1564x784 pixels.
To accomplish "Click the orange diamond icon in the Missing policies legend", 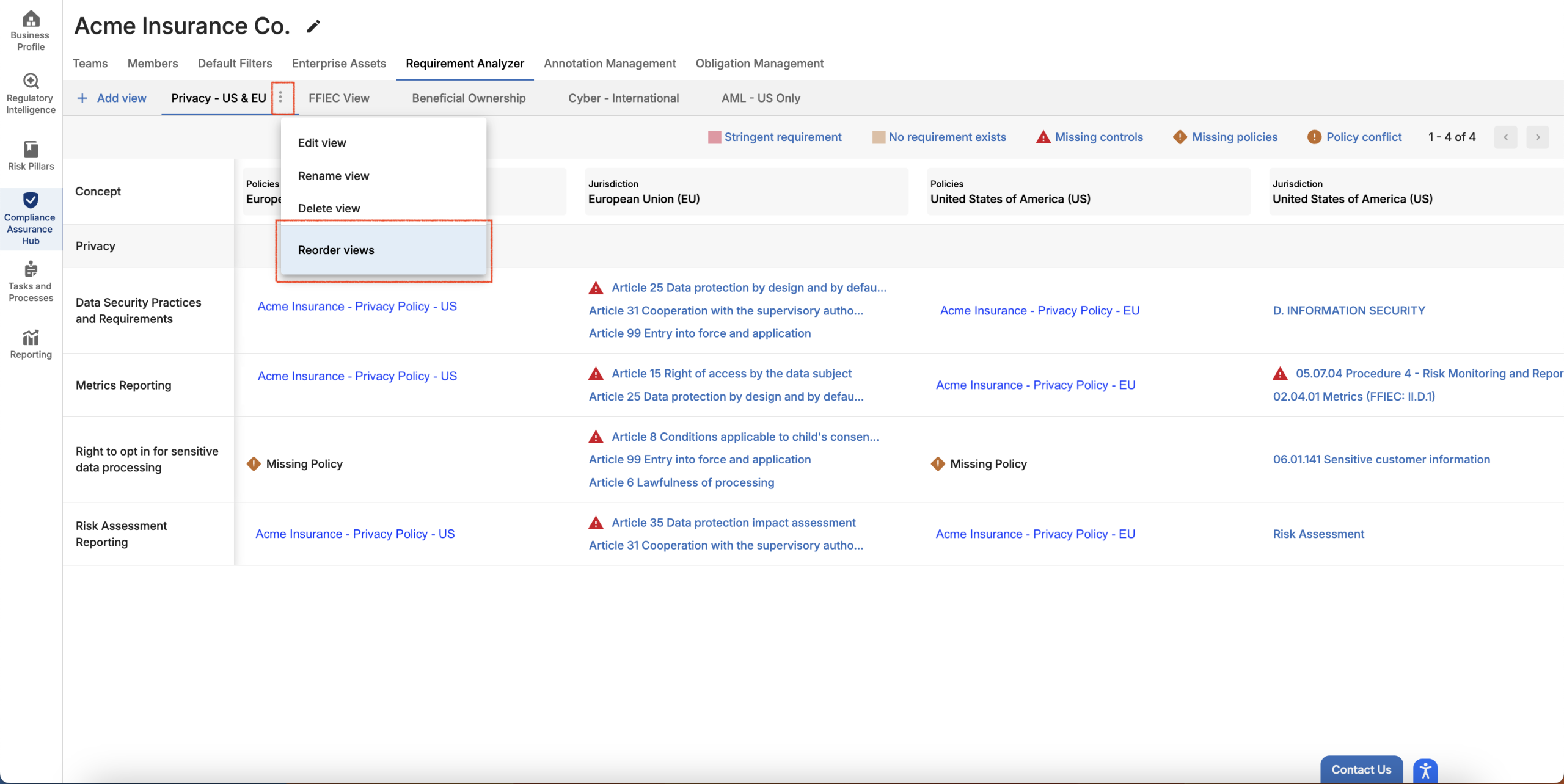I will click(x=1180, y=137).
